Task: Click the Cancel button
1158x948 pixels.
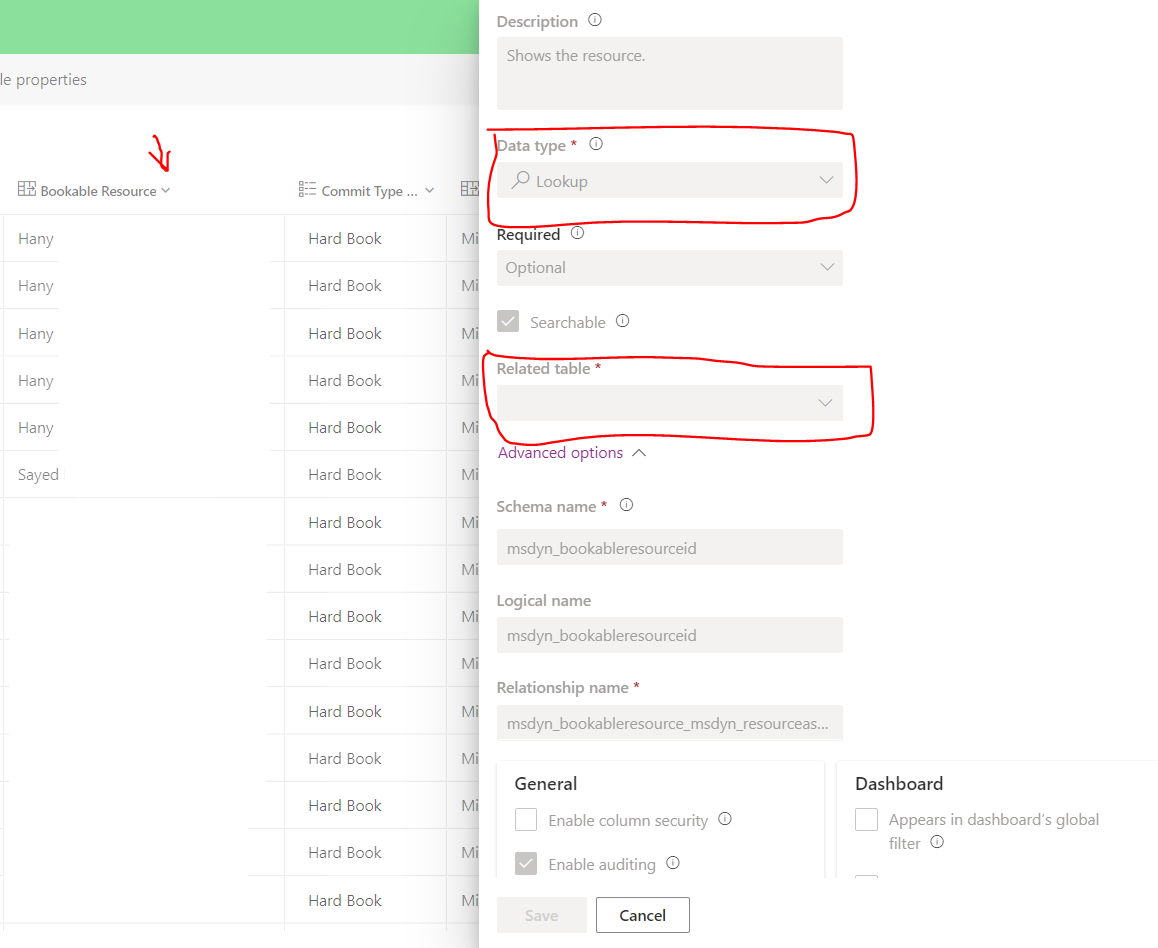Action: (642, 914)
